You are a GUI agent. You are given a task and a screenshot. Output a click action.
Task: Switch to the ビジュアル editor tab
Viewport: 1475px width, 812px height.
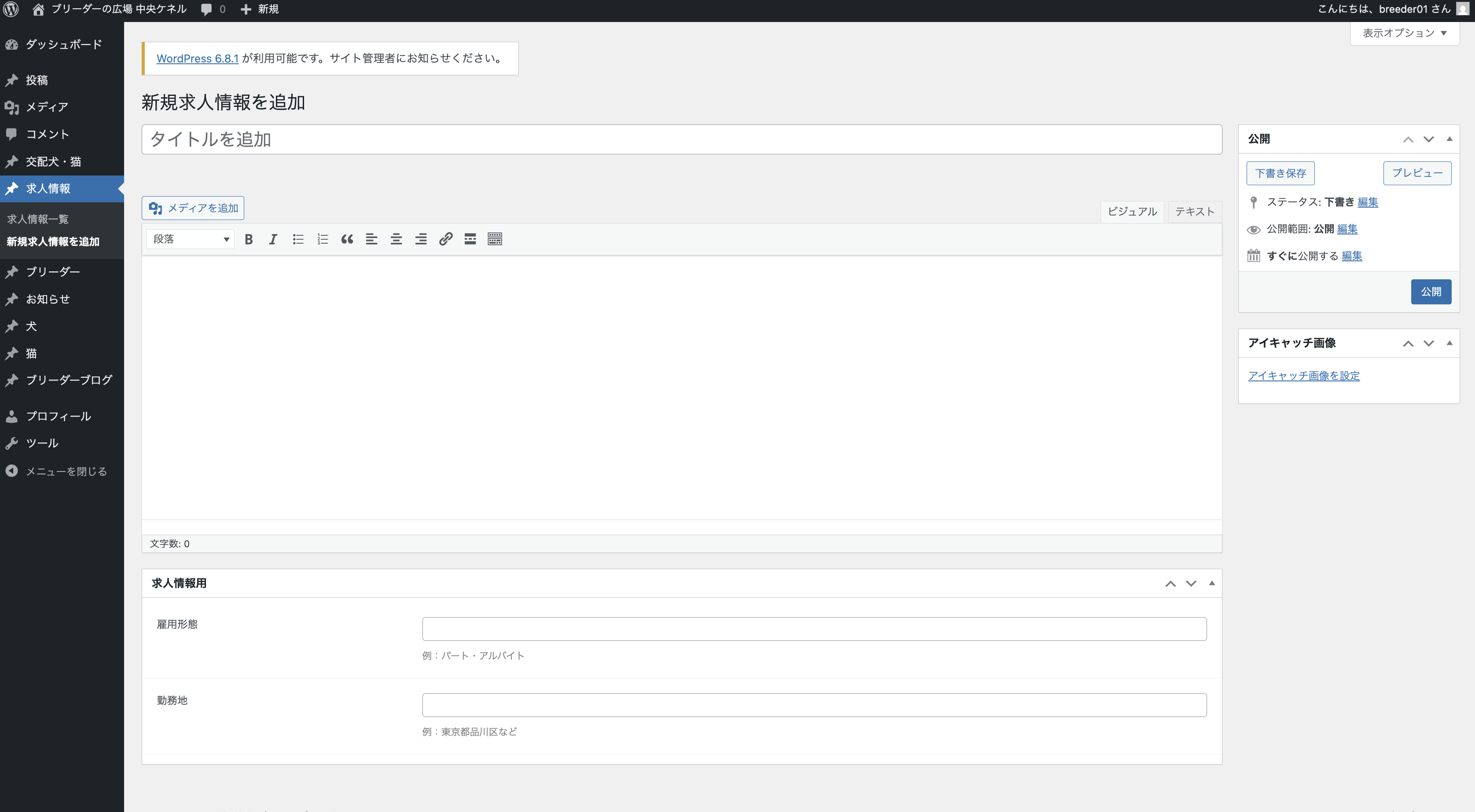point(1132,212)
